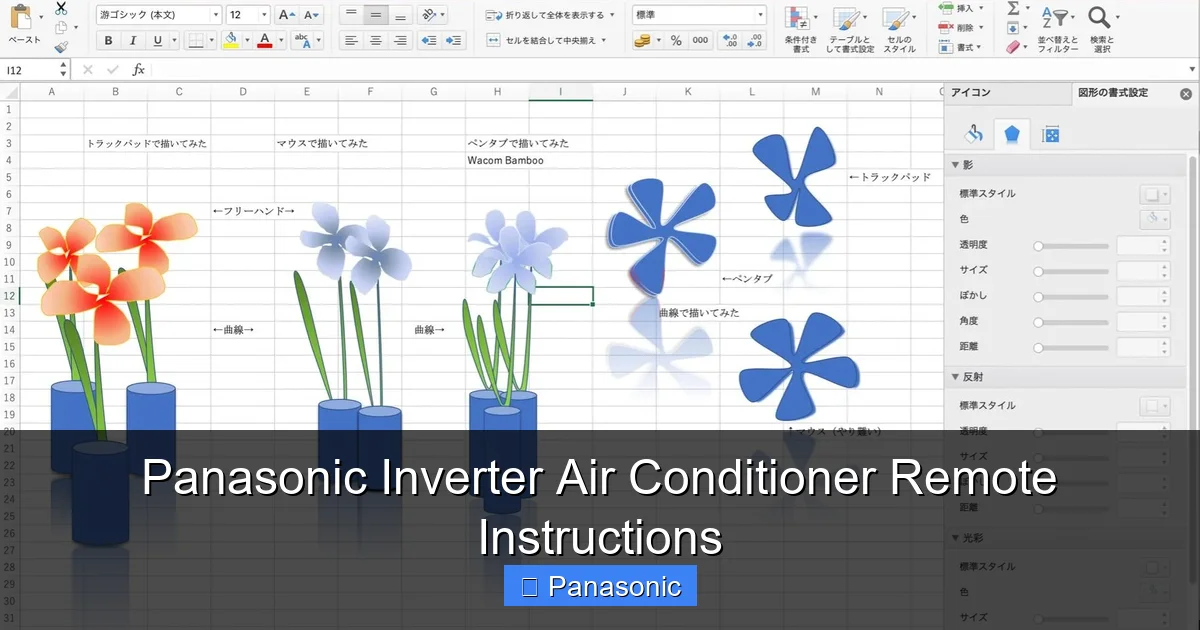Adjust the shadow 透明度 slider

(1073, 245)
